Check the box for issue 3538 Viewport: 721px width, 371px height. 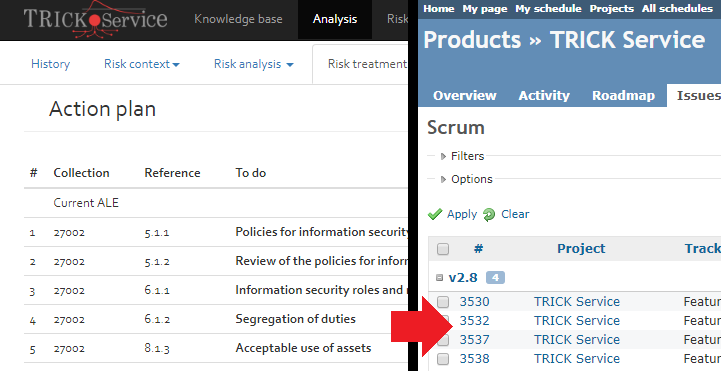point(443,359)
